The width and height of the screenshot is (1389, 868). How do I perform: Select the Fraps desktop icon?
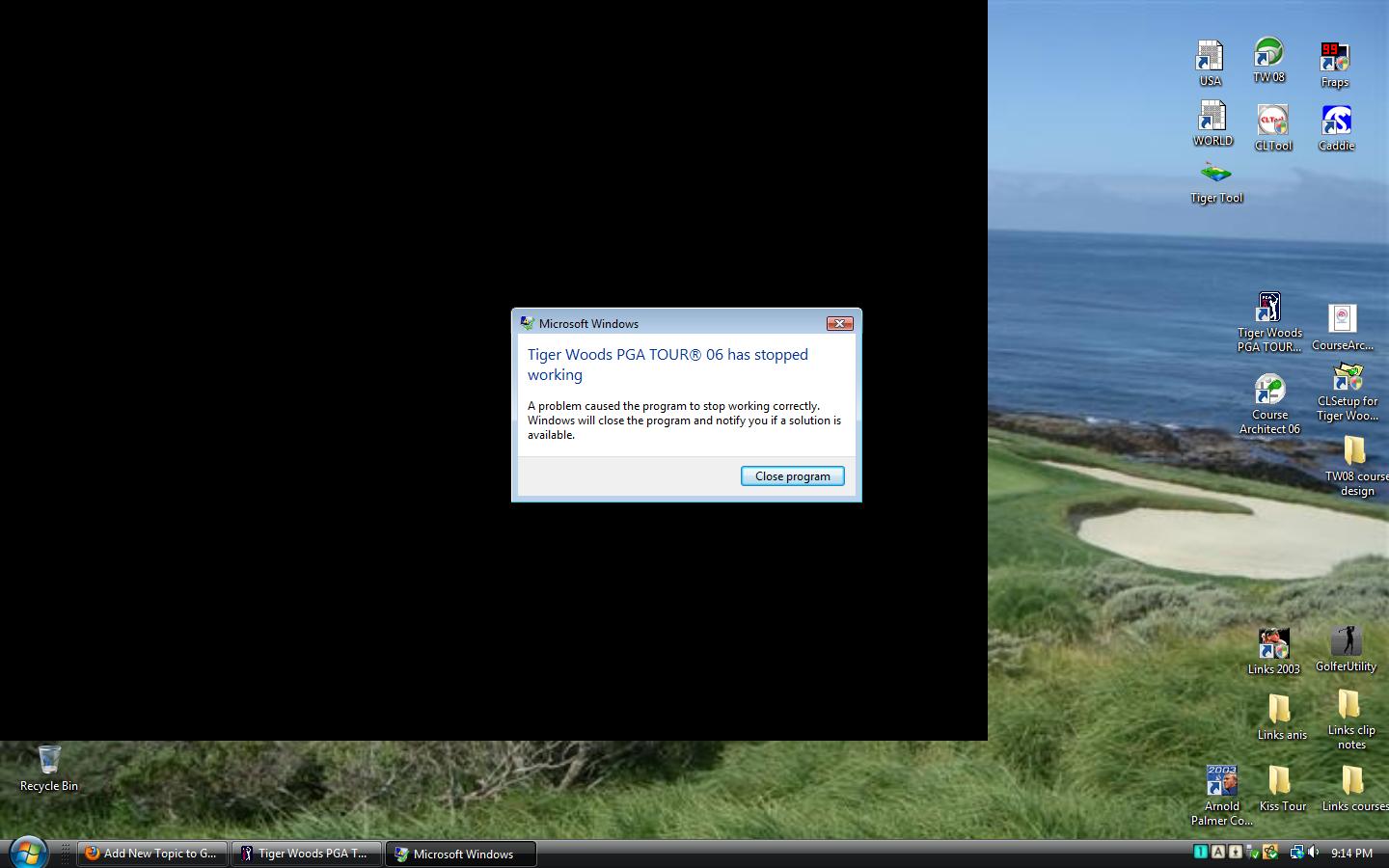pyautogui.click(x=1335, y=65)
